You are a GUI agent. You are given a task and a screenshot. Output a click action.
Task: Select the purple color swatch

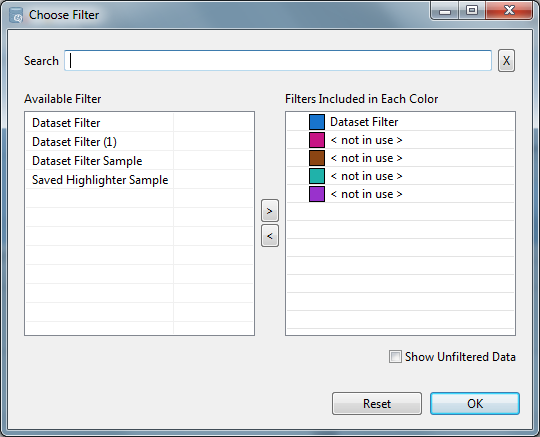tap(317, 194)
